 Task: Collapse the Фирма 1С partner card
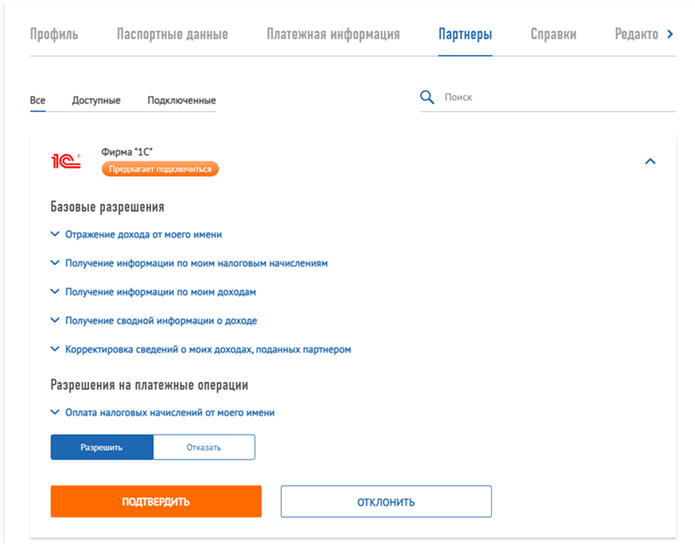pyautogui.click(x=650, y=161)
